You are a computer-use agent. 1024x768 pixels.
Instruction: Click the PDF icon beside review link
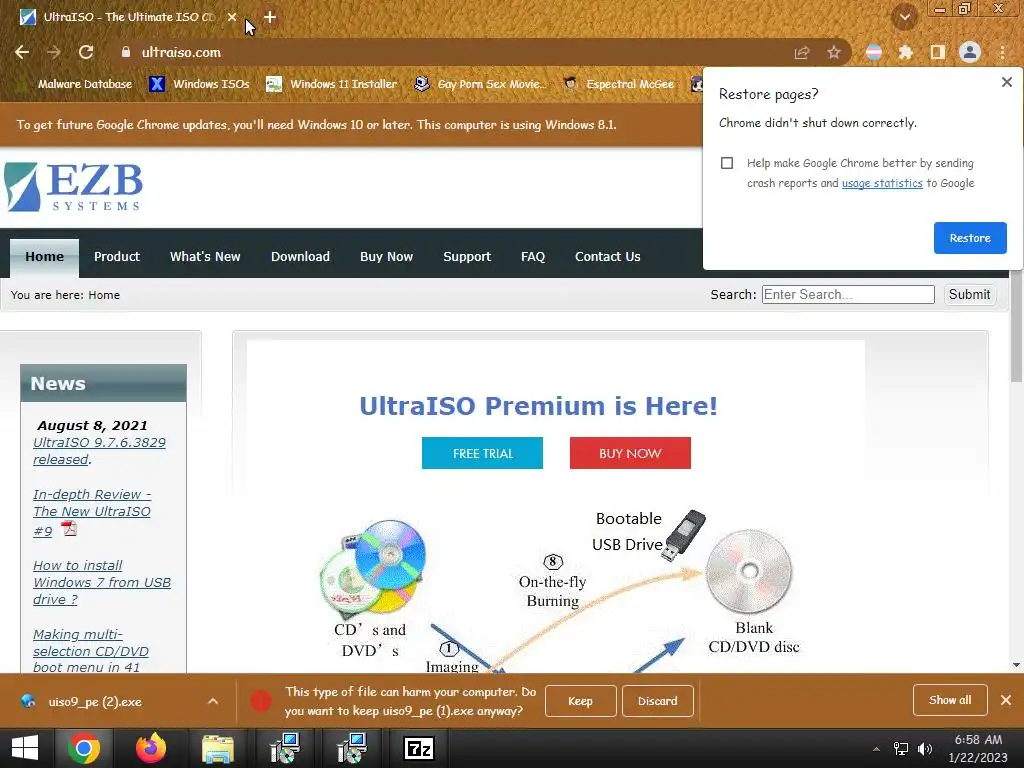point(69,528)
